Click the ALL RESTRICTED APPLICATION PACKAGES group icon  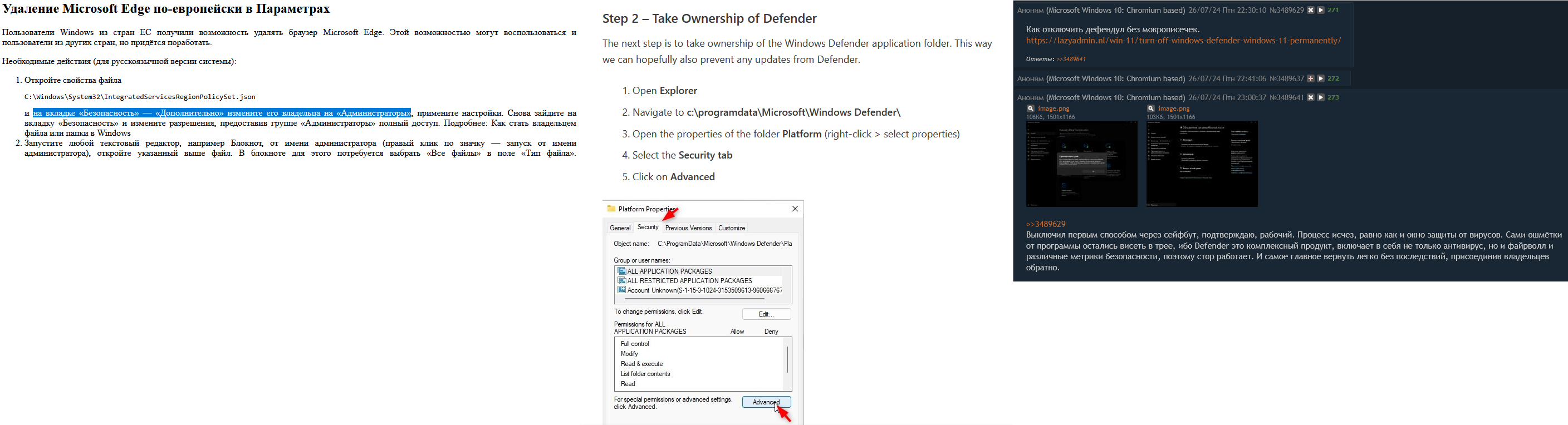621,280
